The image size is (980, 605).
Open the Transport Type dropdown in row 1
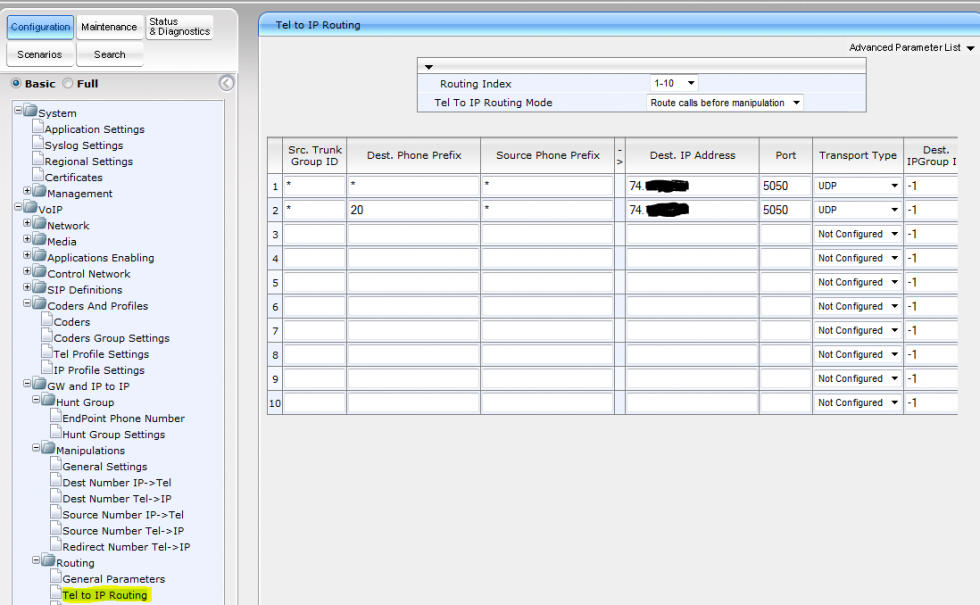coord(857,186)
